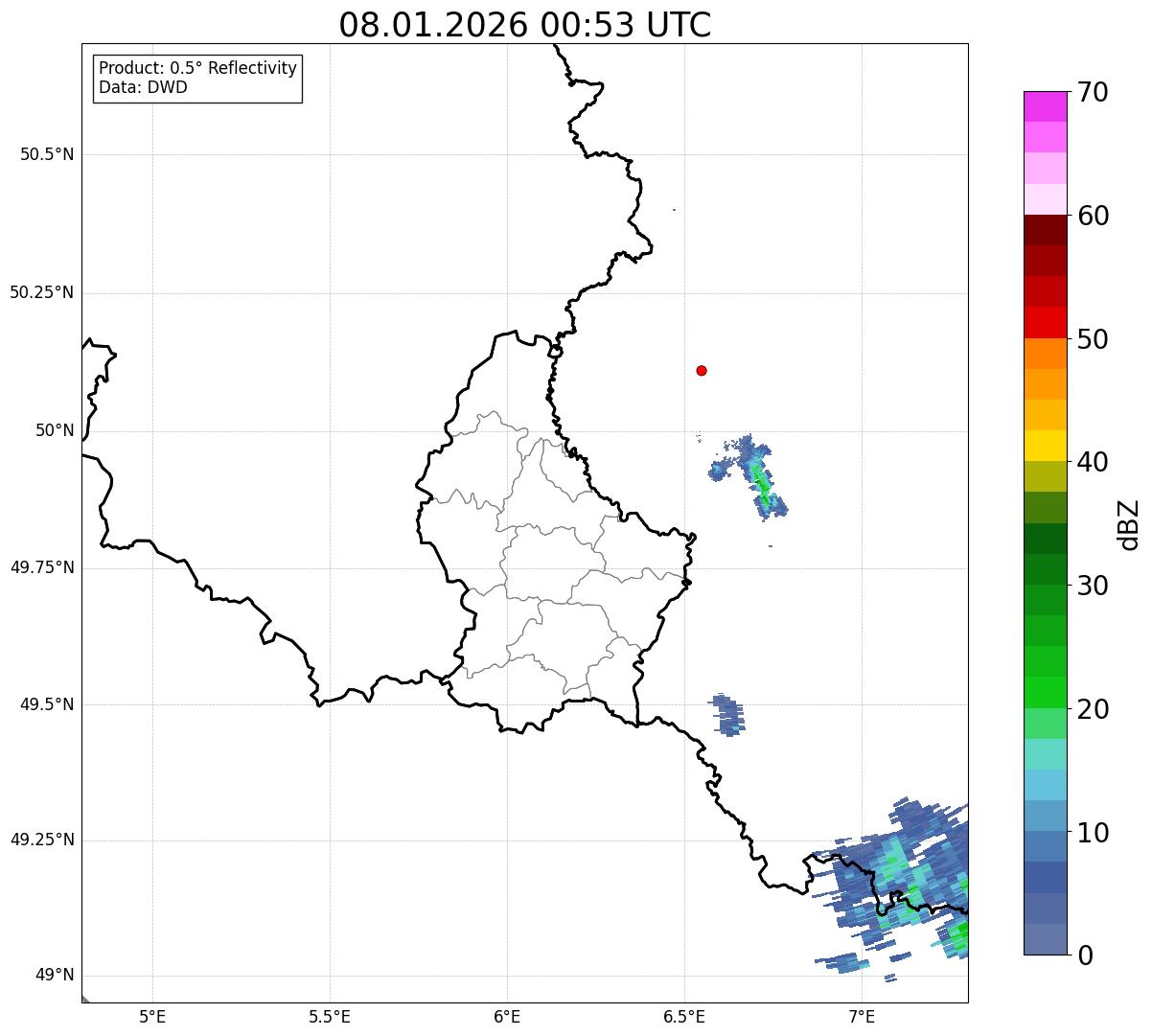Screen dimensions: 1152x1036
Task: Click the 5.5°E longitude label
Action: point(330,1017)
